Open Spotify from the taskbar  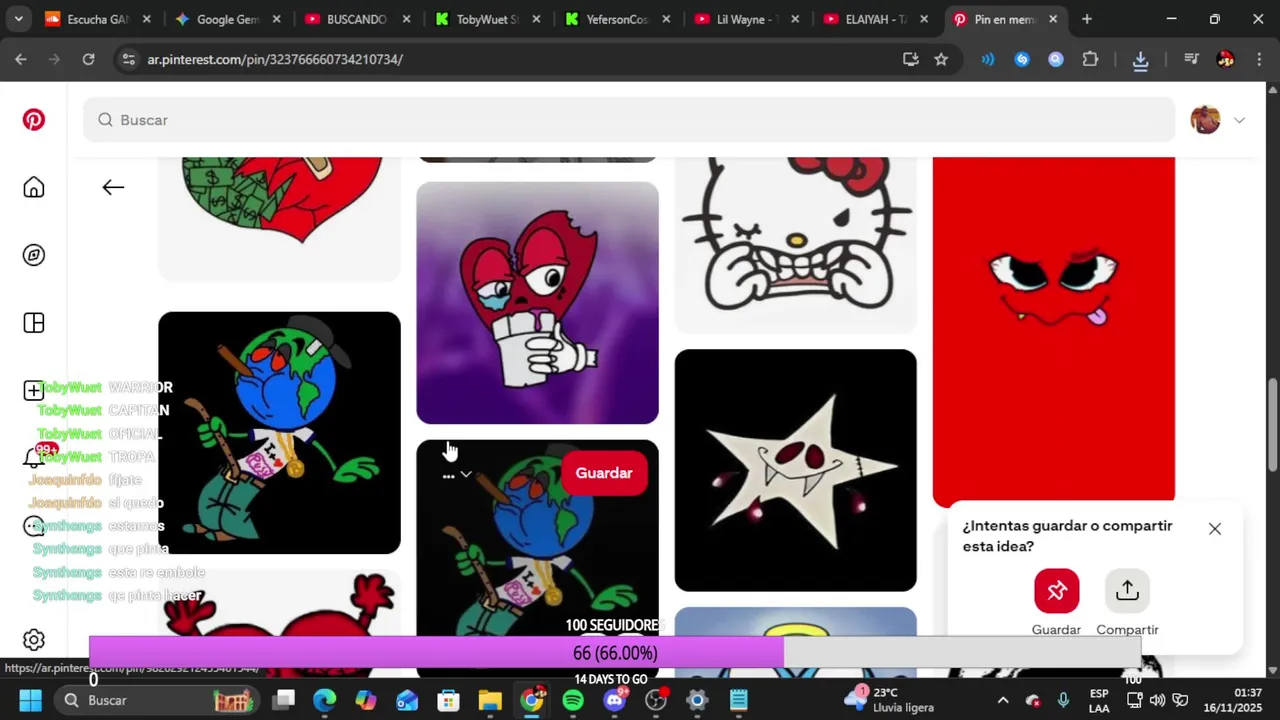(573, 700)
